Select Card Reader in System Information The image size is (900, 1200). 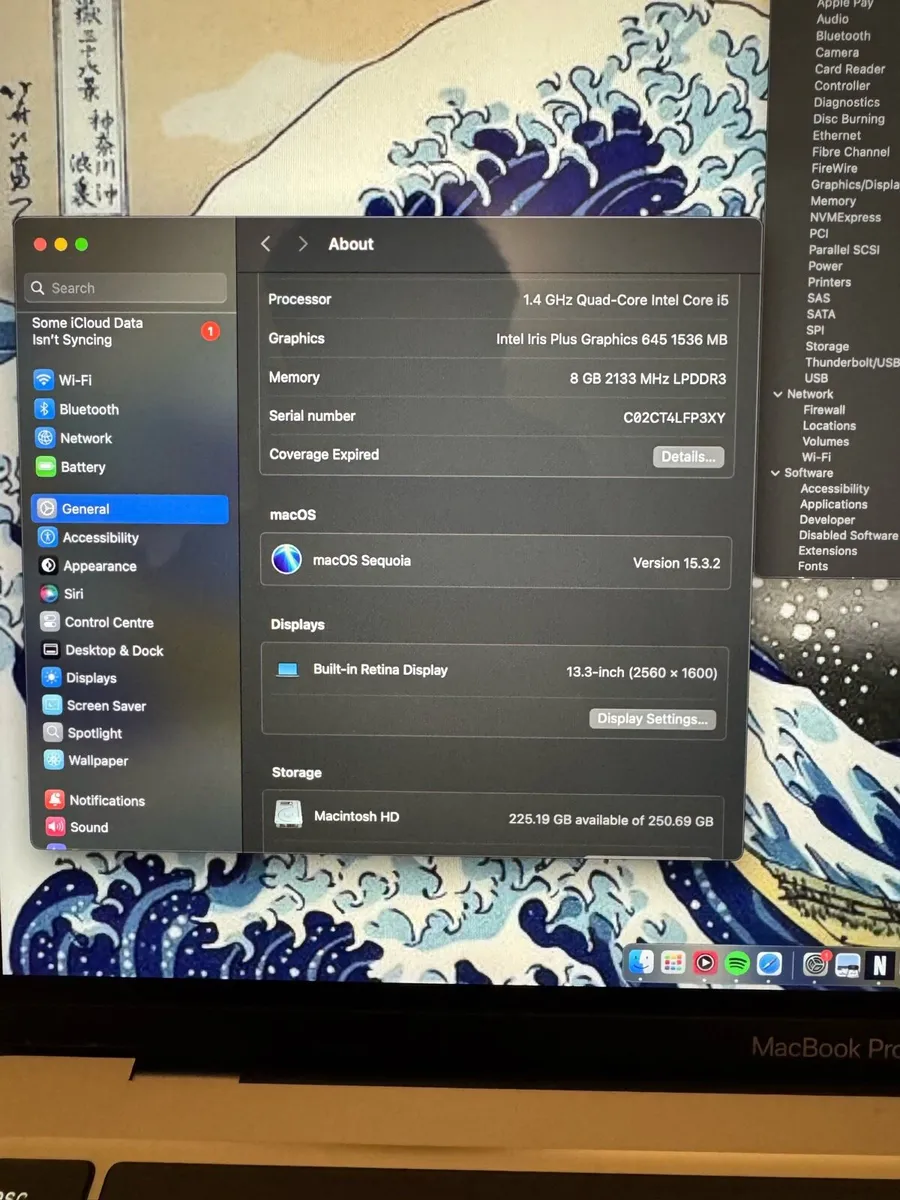(x=850, y=69)
